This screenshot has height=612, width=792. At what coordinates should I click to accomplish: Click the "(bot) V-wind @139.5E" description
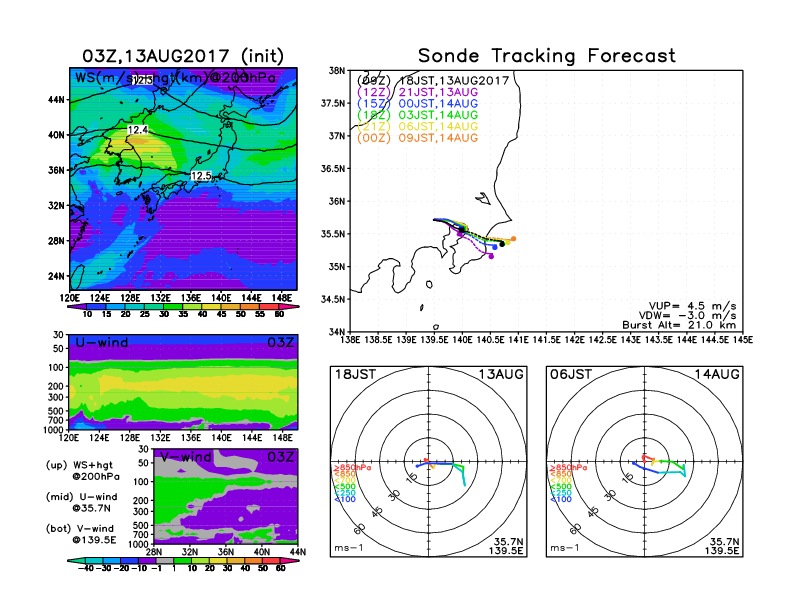pyautogui.click(x=81, y=534)
